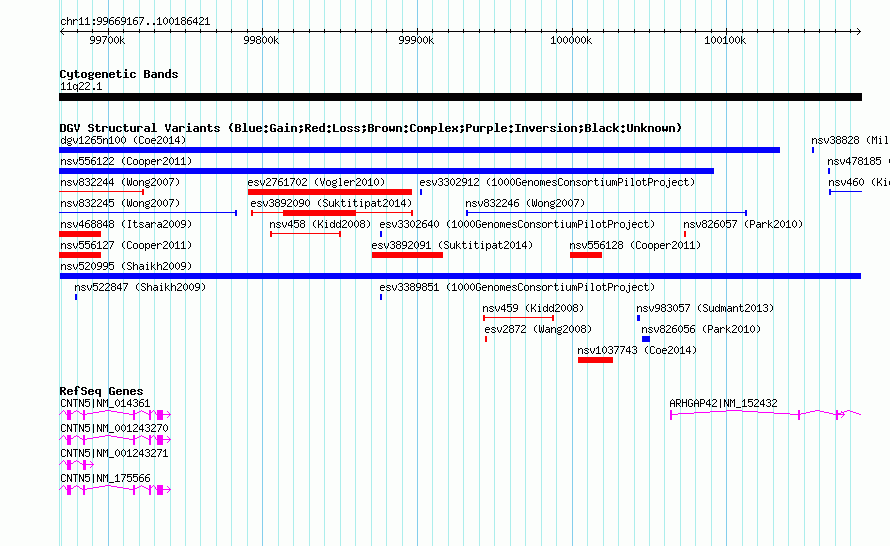Open nsv556128 (Cooper2011) variant label
The width and height of the screenshot is (890, 546).
tap(635, 245)
